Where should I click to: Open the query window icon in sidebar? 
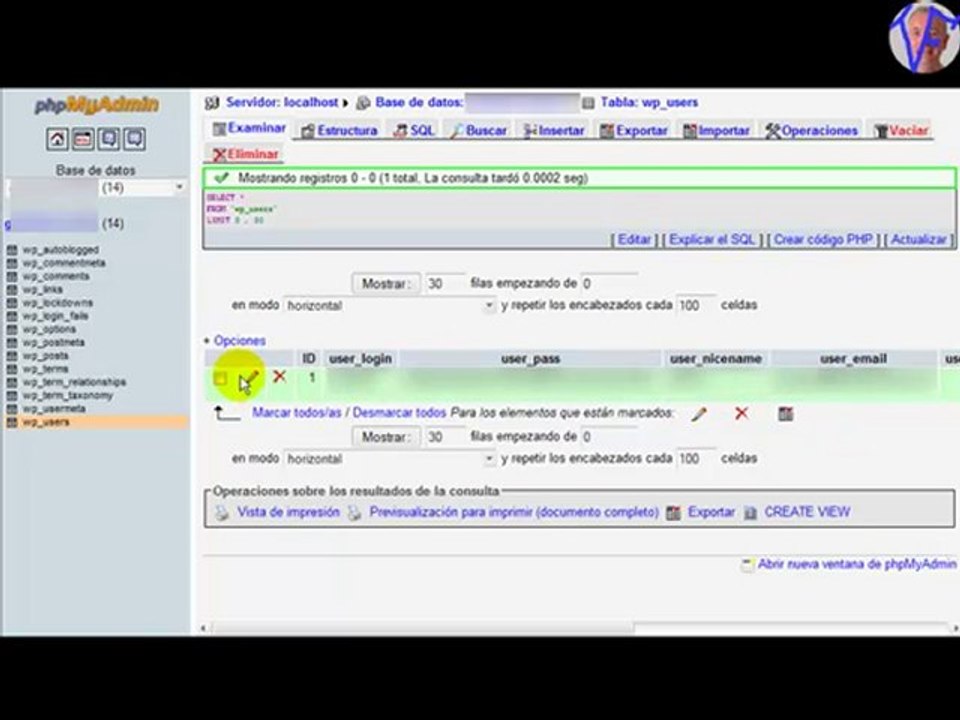[x=108, y=139]
